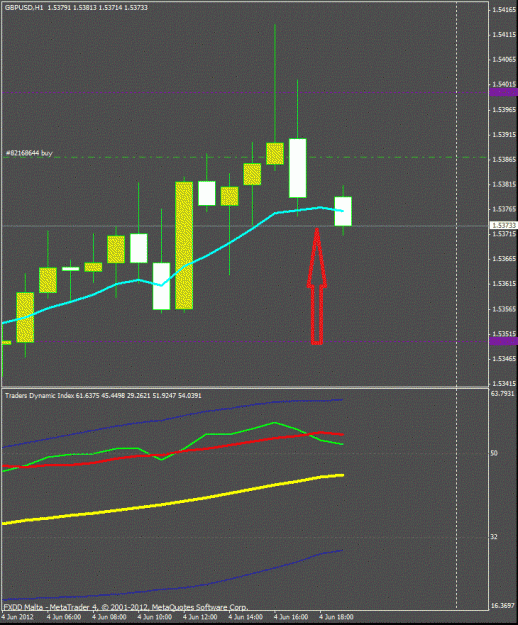This screenshot has width=518, height=625.
Task: Click the 63.7931 indicator scale value
Action: click(502, 393)
